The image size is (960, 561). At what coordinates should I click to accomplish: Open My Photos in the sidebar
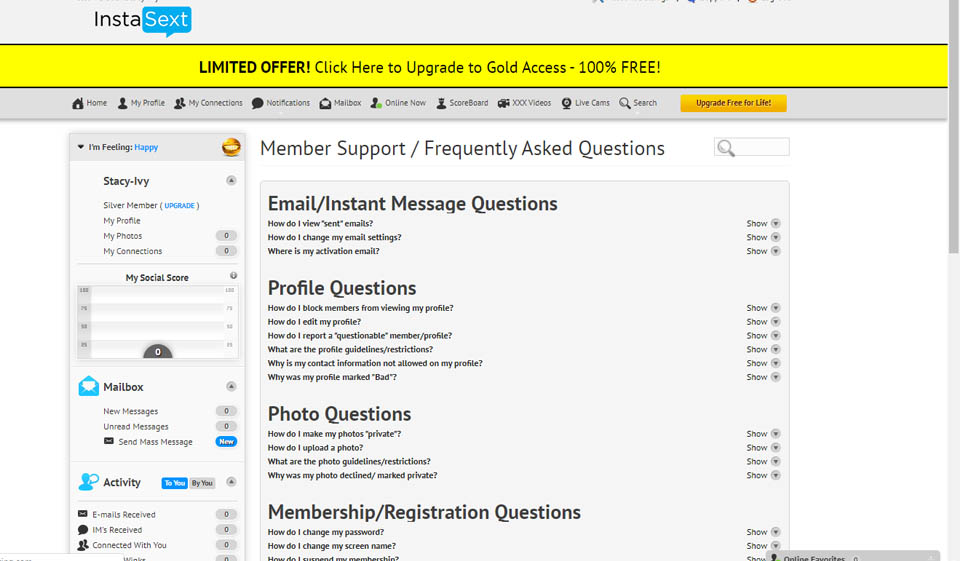(122, 236)
